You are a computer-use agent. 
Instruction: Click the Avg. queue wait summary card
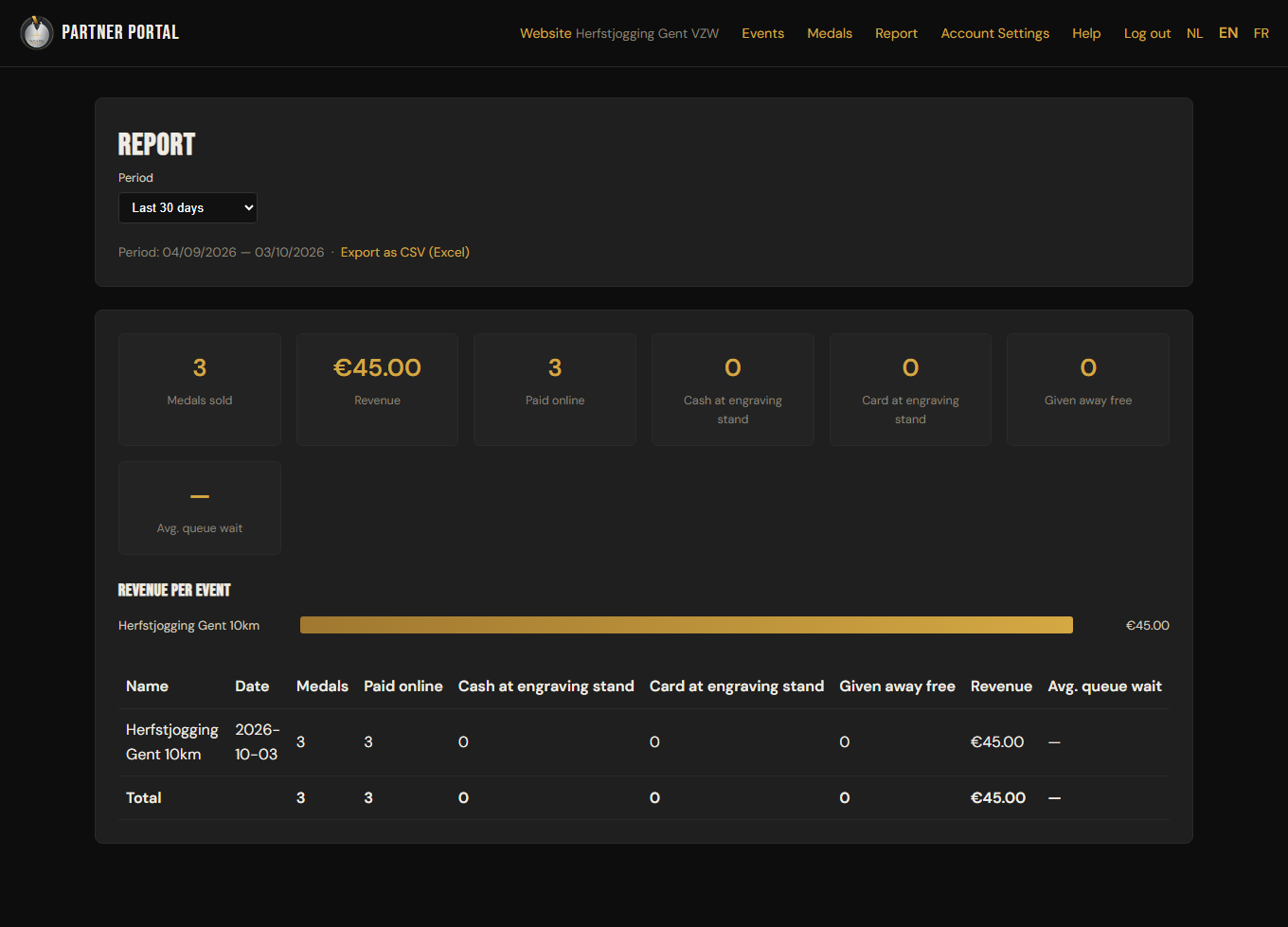pos(200,508)
